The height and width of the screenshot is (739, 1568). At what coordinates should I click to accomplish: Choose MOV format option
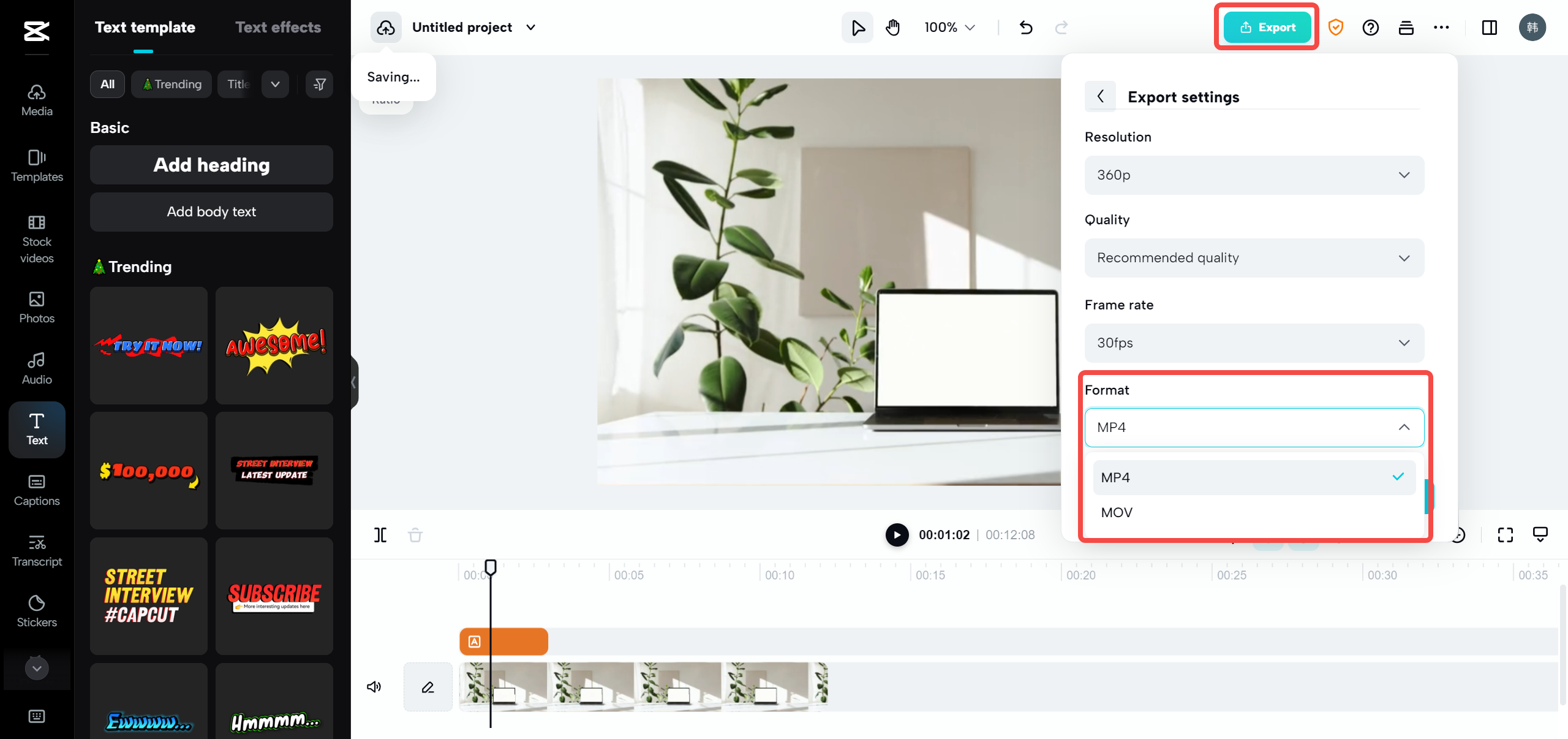tap(1254, 512)
